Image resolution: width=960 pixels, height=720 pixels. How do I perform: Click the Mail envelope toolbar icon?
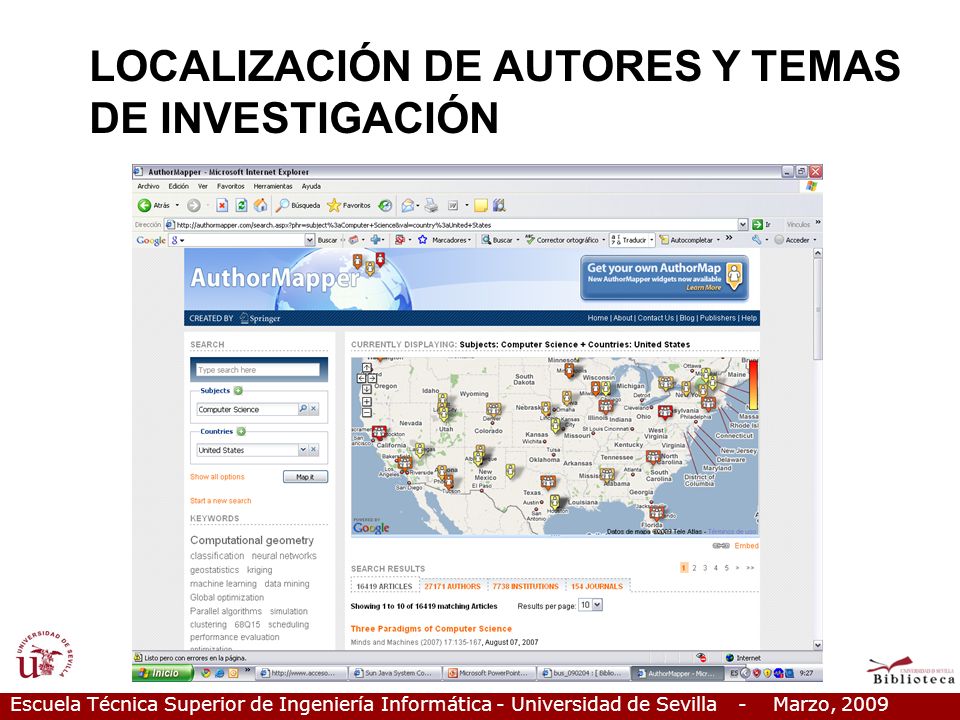(x=407, y=206)
